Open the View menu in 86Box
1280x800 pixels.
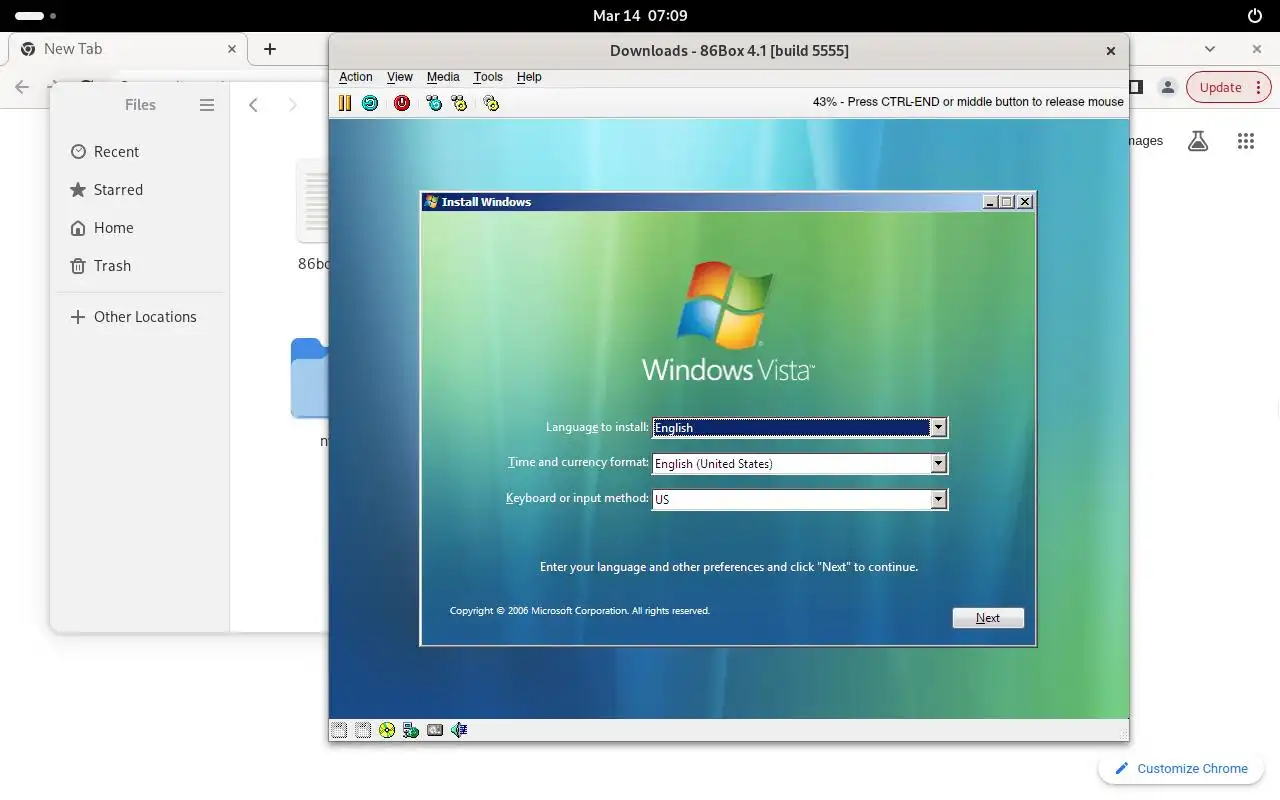click(399, 77)
